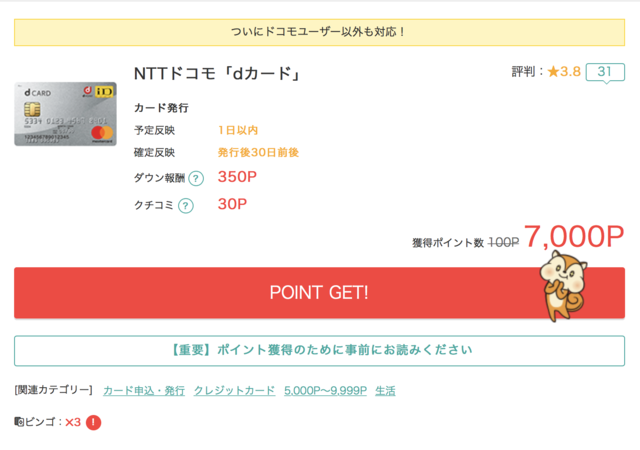Click the squirrel mascot on the red button

[564, 286]
